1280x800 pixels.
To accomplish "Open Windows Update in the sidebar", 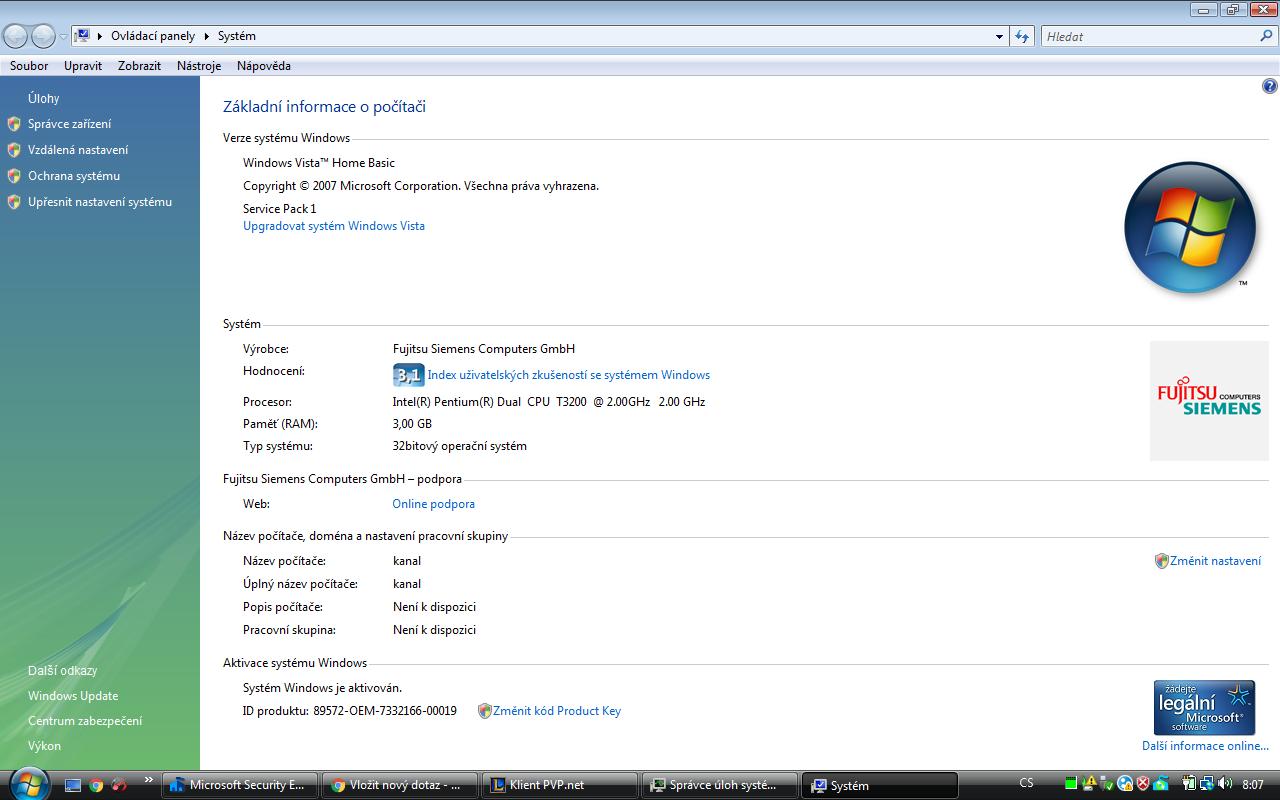I will click(73, 696).
